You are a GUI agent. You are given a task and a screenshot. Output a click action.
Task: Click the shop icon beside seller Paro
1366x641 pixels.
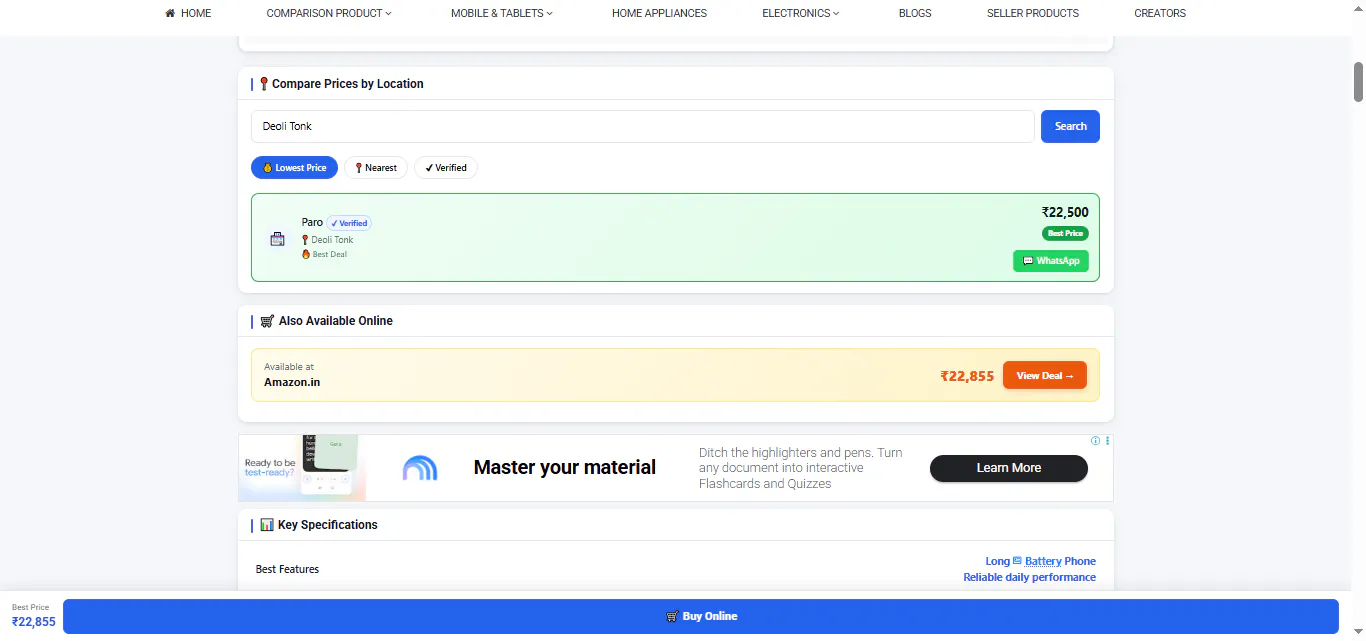point(278,239)
